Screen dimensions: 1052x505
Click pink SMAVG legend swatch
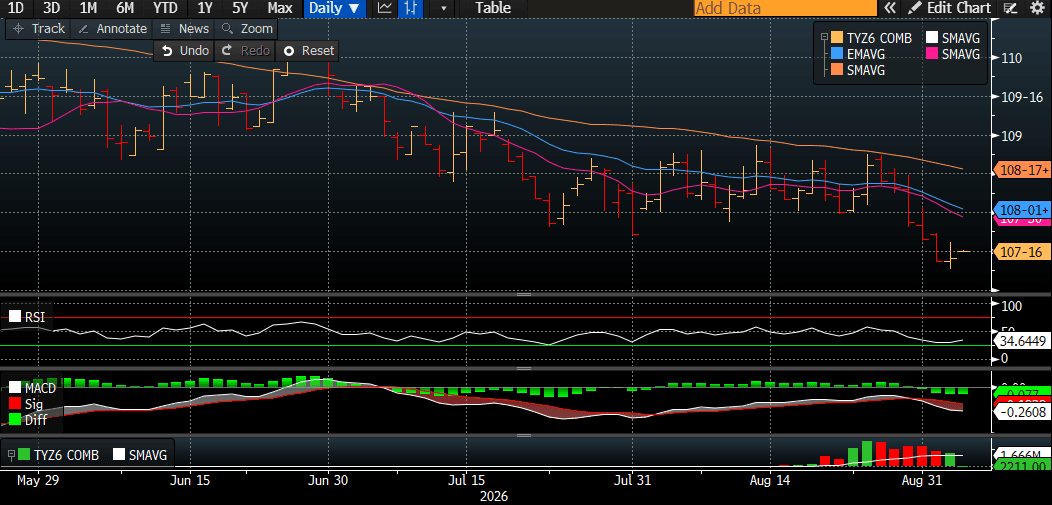pos(933,54)
